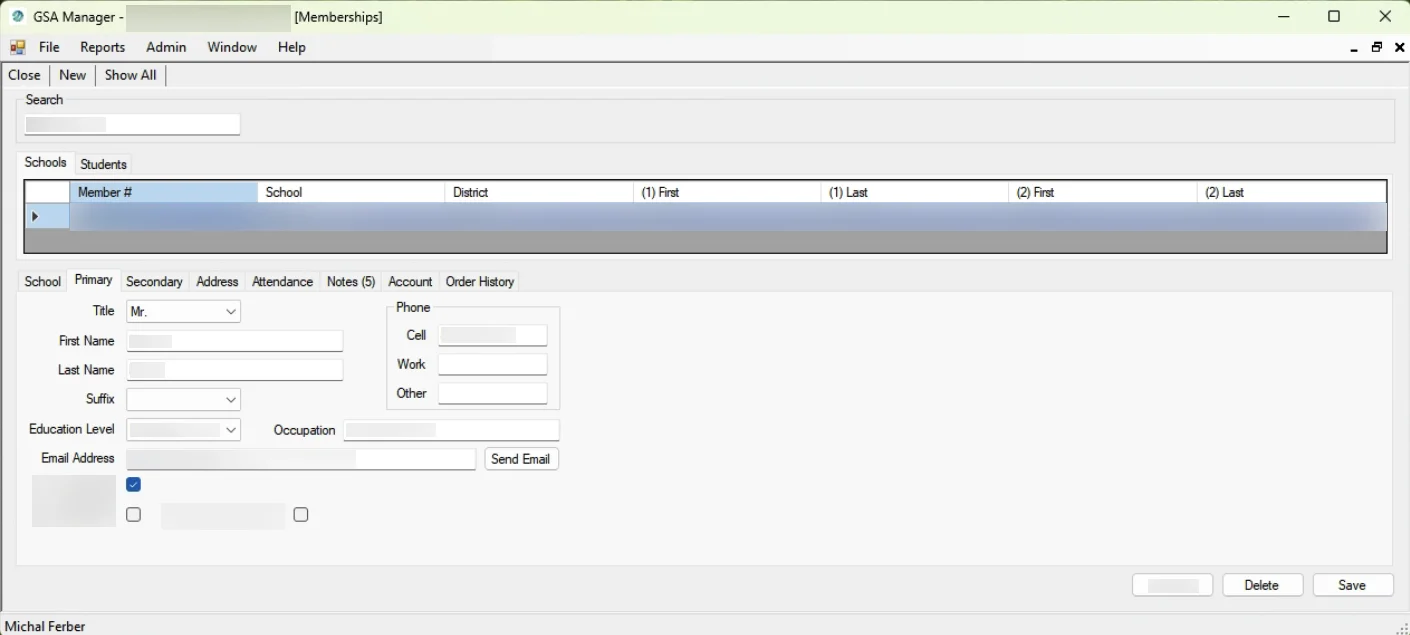Click Show All on the toolbar
The width and height of the screenshot is (1410, 635).
(130, 74)
